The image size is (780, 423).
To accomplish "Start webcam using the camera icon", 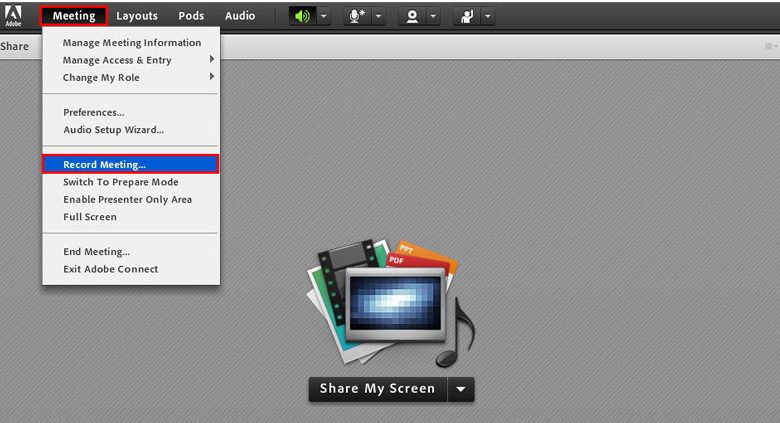I will pyautogui.click(x=412, y=16).
